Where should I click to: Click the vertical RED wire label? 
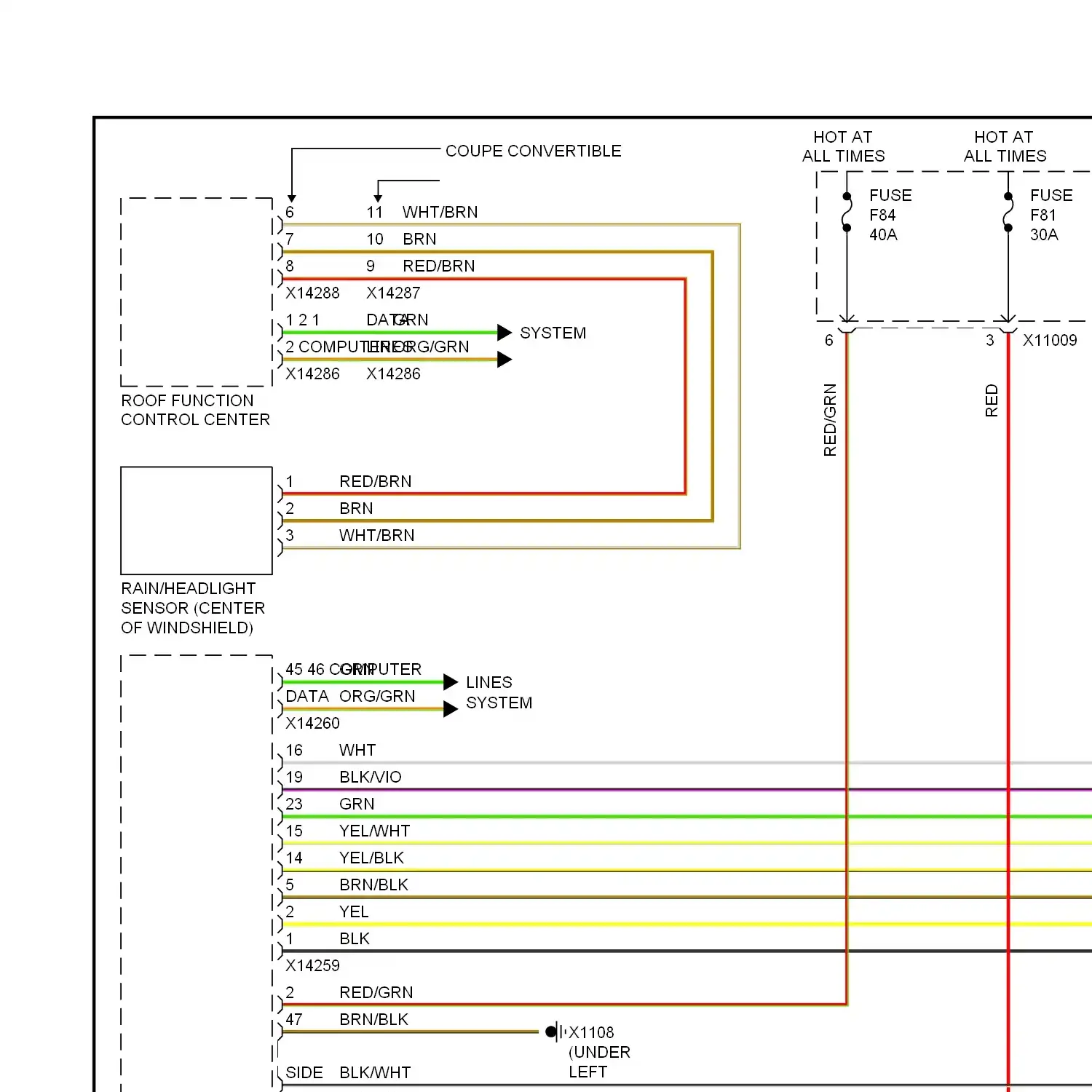tap(992, 401)
